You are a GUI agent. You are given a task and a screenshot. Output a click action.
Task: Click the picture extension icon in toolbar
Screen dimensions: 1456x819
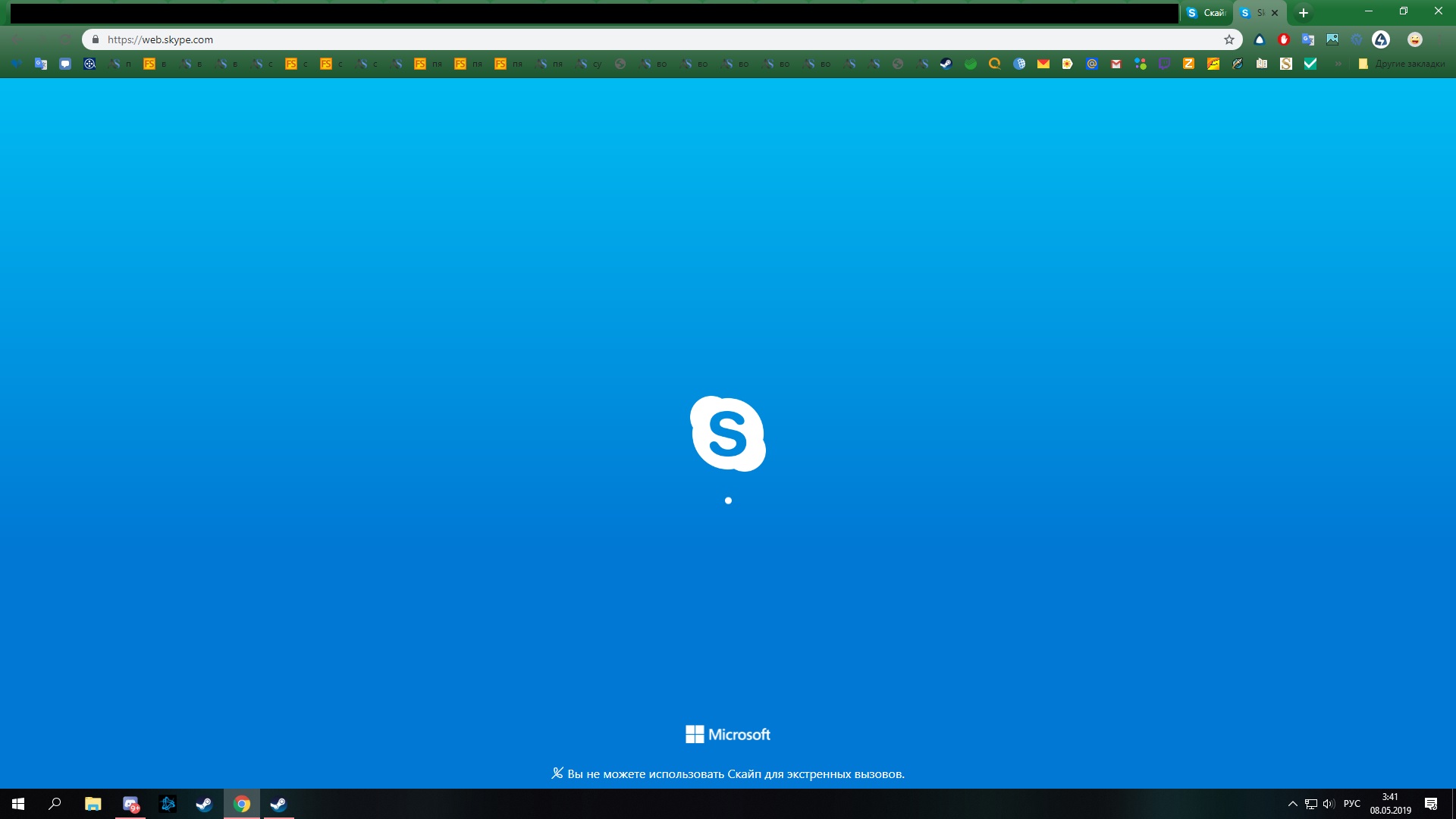tap(1332, 39)
